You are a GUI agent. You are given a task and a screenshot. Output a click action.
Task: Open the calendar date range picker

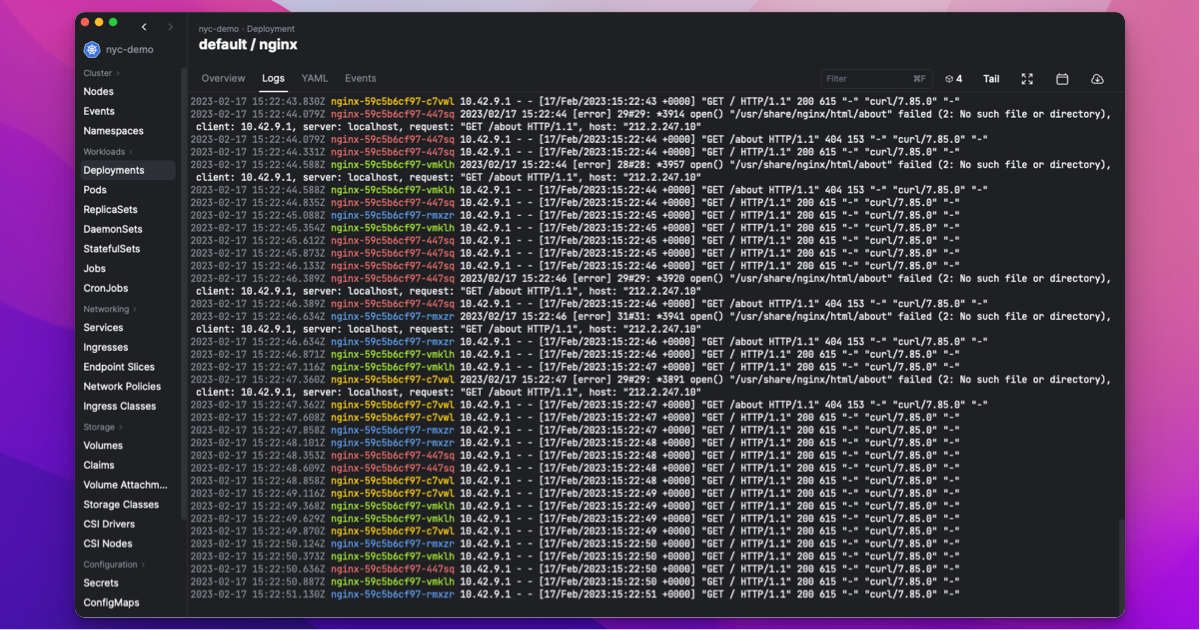tap(1062, 79)
